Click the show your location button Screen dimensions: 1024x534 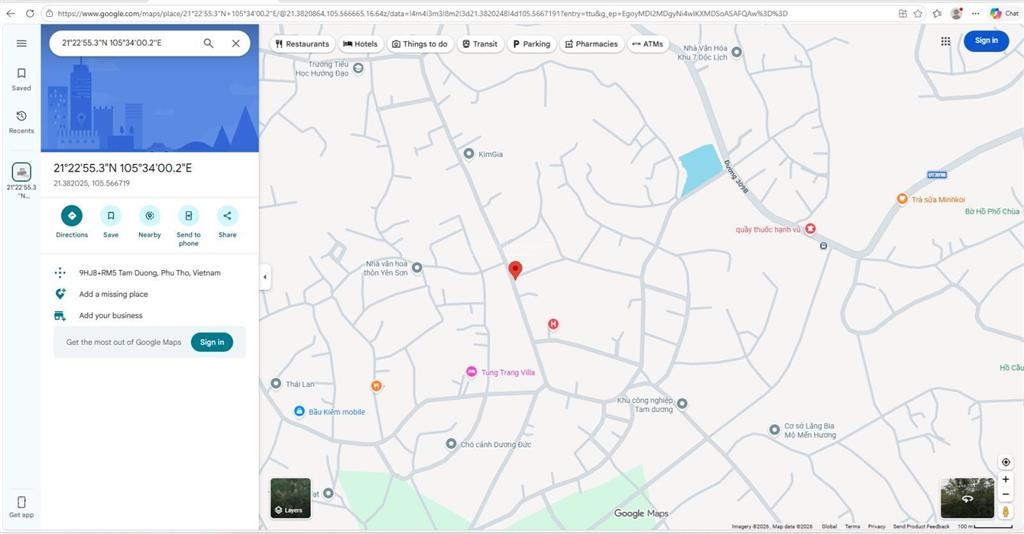(x=1006, y=462)
